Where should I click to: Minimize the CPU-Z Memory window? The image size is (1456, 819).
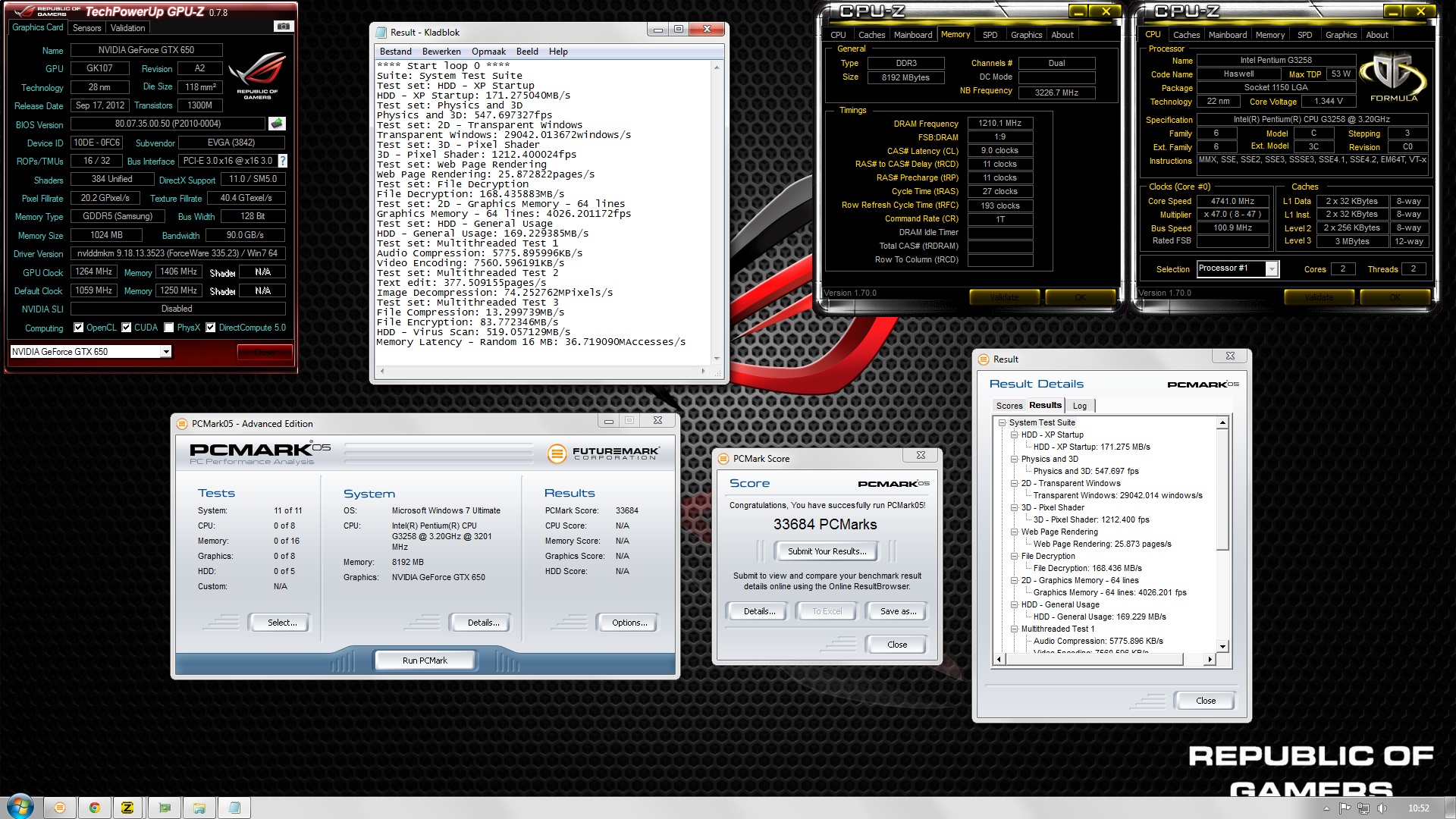pyautogui.click(x=1078, y=11)
